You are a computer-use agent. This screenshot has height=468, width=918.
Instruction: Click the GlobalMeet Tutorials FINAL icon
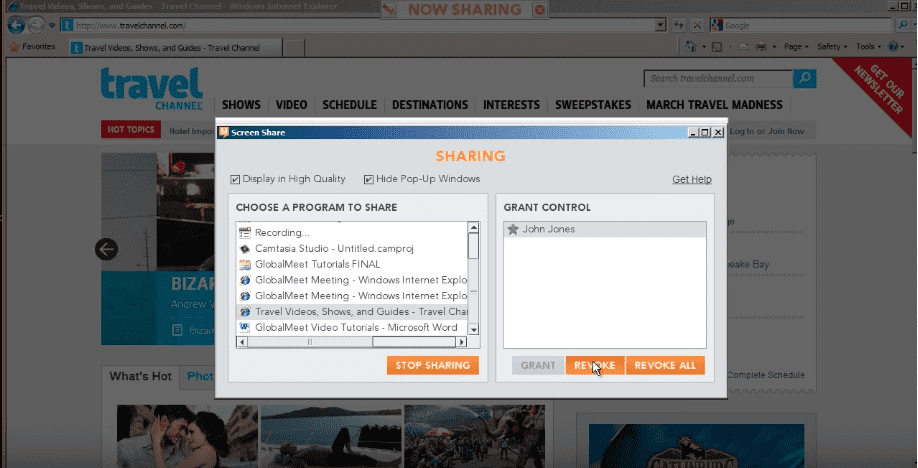245,264
